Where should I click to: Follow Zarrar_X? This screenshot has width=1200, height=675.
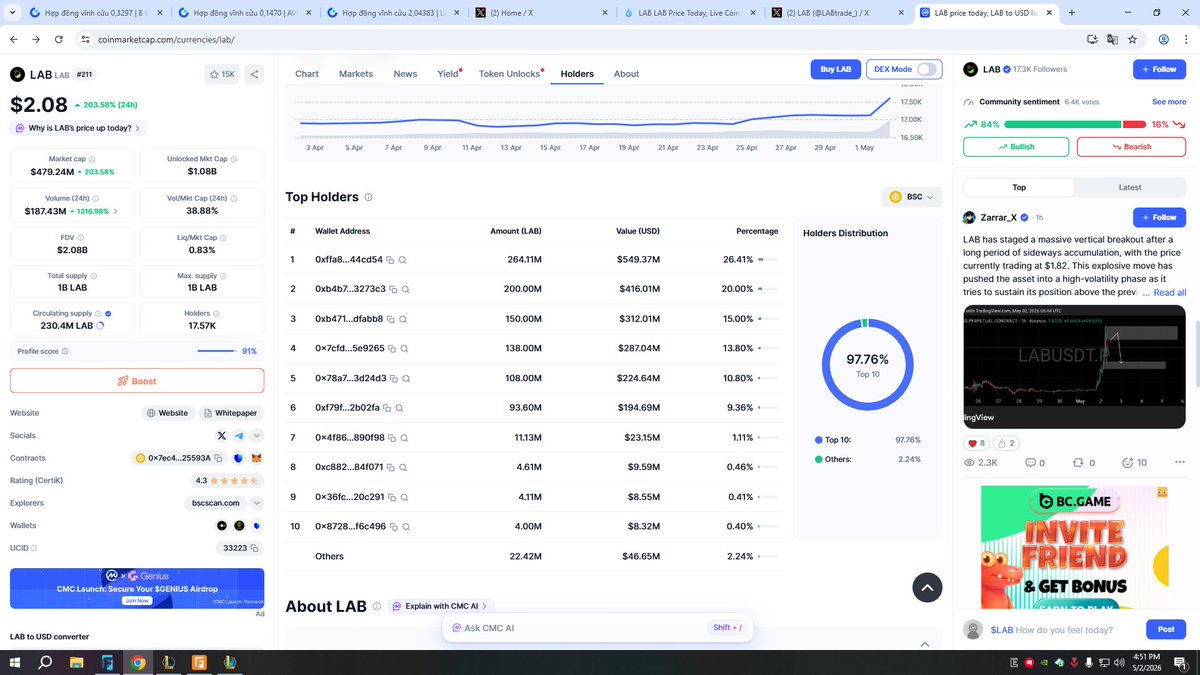[x=1159, y=217]
